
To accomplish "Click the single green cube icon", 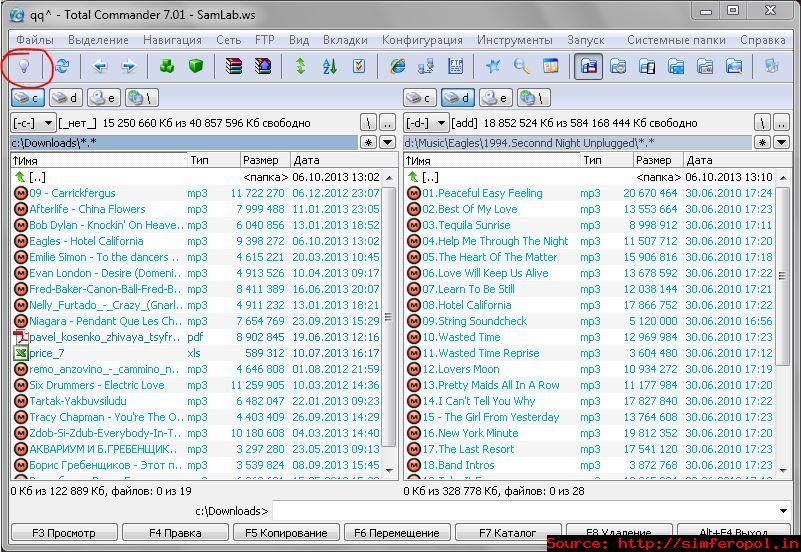I will click(196, 66).
